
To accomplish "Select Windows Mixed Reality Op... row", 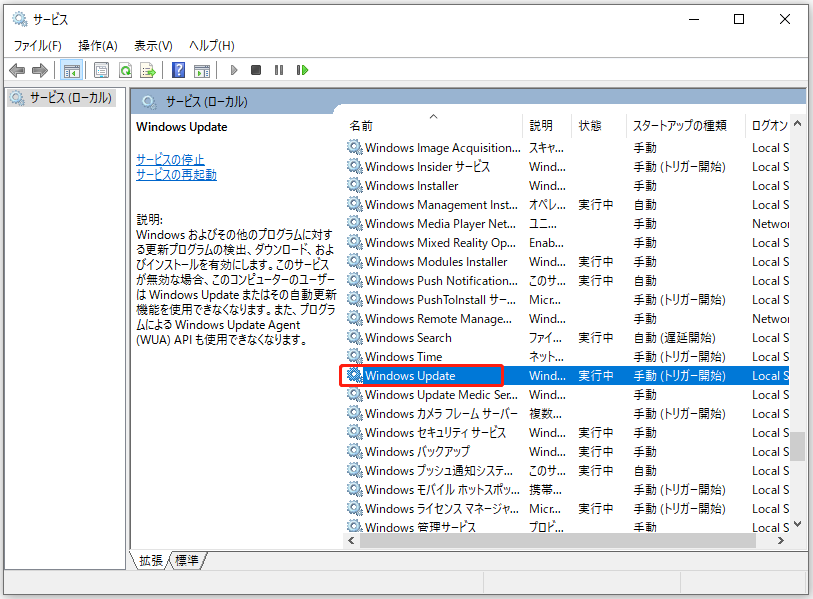I will point(567,243).
